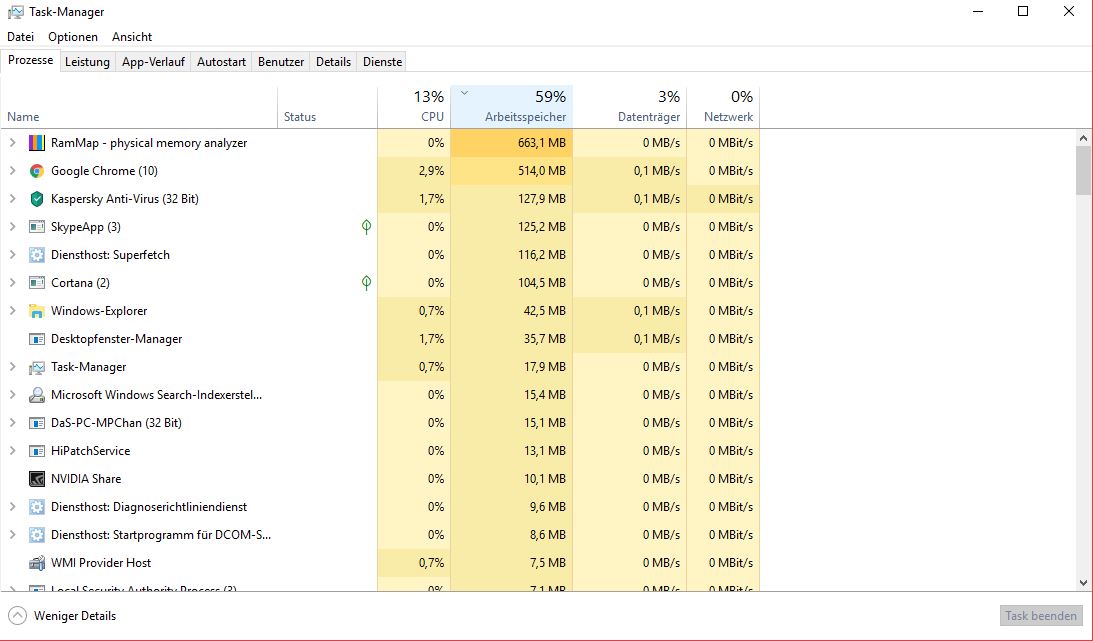Screen dimensions: 1093x641
Task: Sort by Datenträger column header
Action: (629, 107)
